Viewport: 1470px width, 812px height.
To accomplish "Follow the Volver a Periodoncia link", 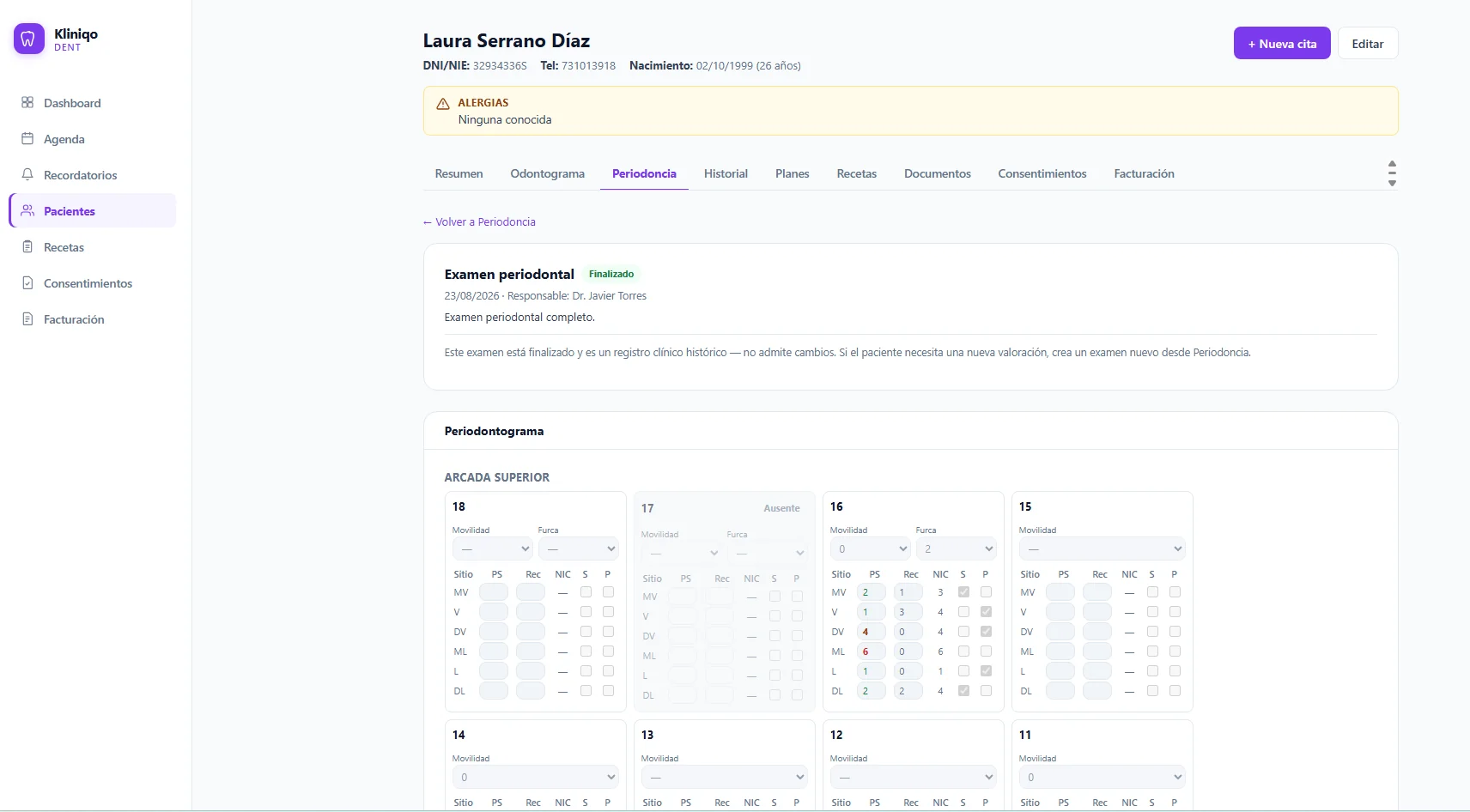I will pyautogui.click(x=479, y=221).
